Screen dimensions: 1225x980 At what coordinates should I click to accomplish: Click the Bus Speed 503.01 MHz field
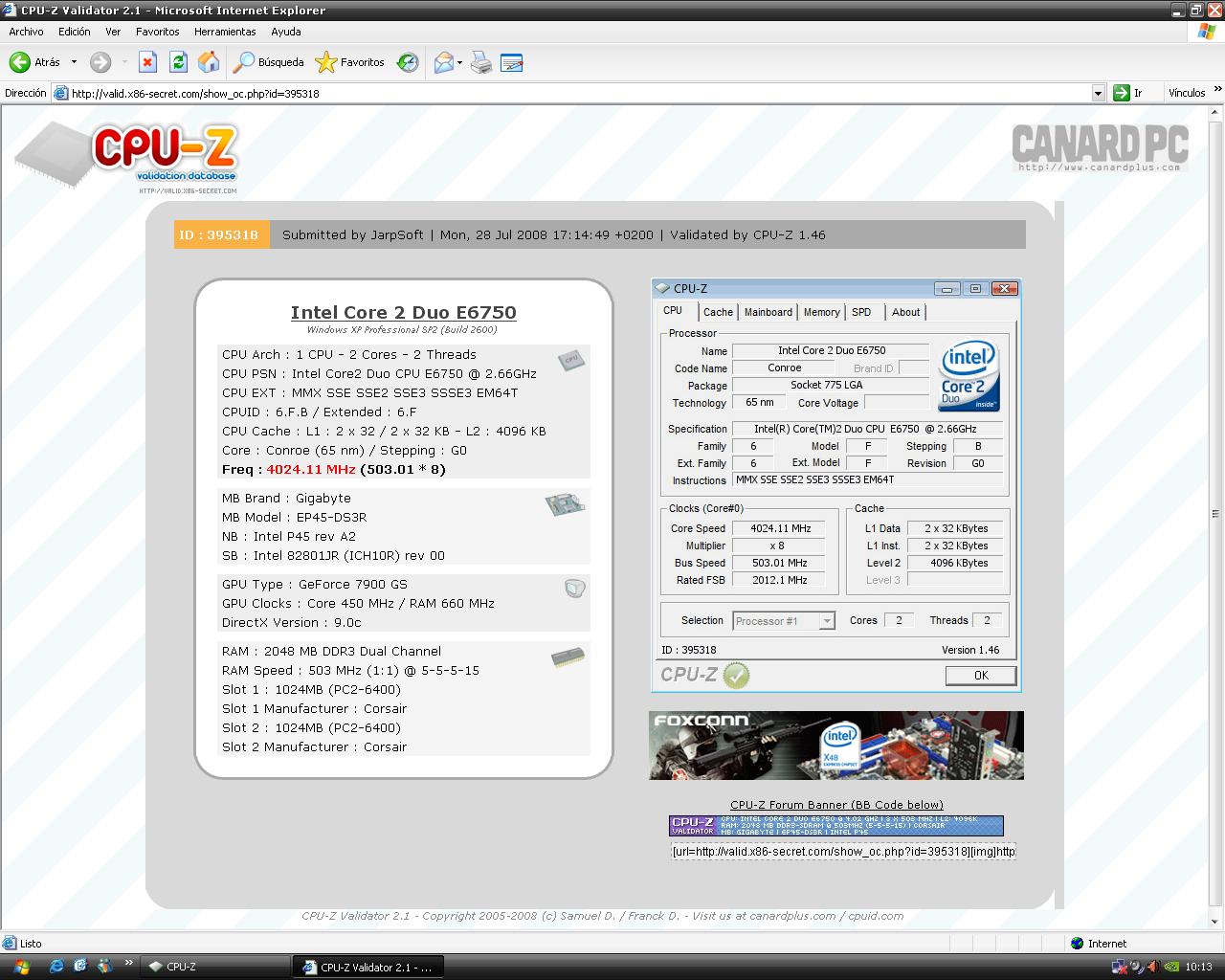pyautogui.click(x=781, y=563)
